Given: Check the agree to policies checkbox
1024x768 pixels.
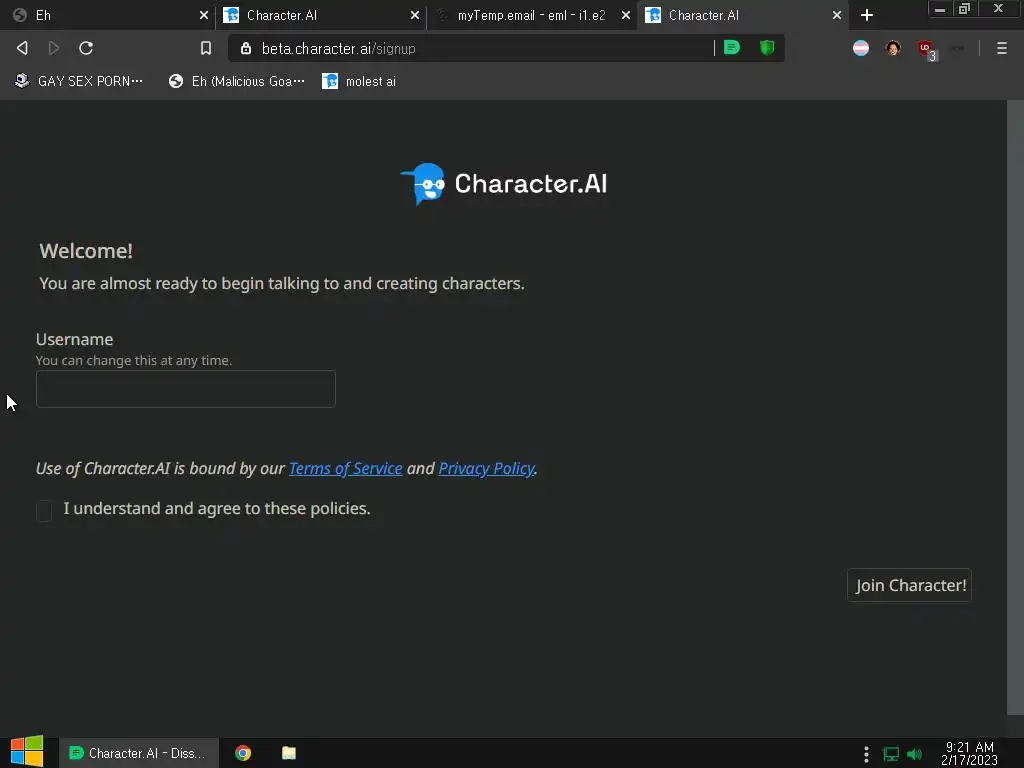Looking at the screenshot, I should (x=44, y=510).
